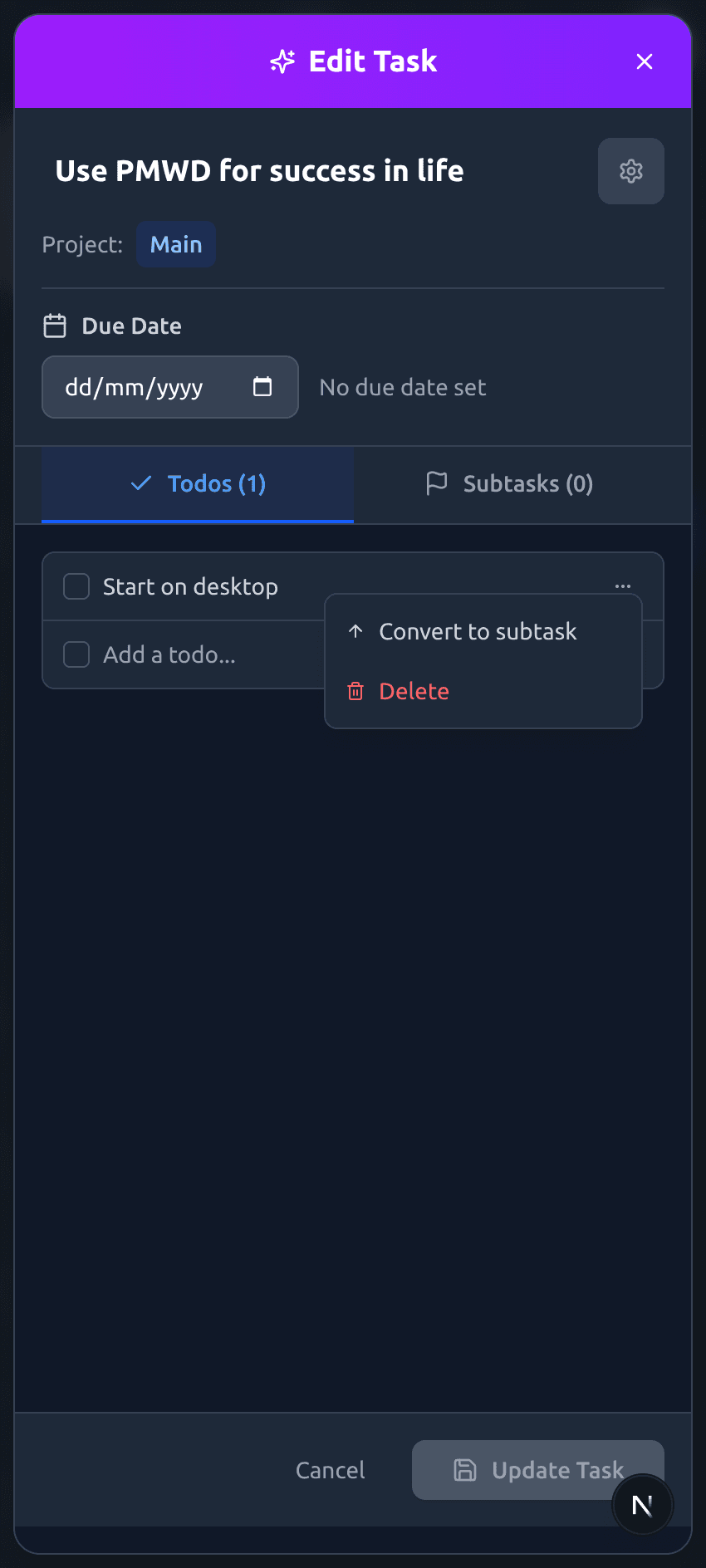This screenshot has height=1568, width=706.
Task: Click the gear settings icon
Action: point(631,171)
